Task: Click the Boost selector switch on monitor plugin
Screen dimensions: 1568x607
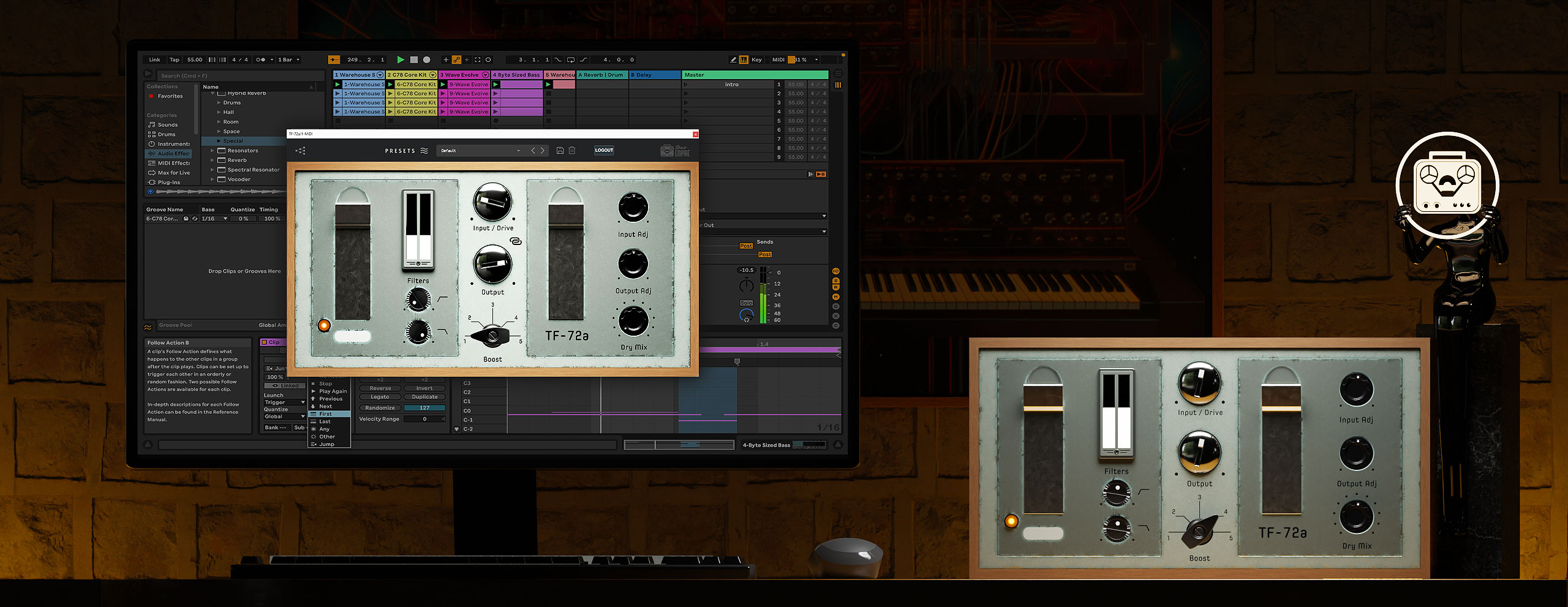Action: coord(492,336)
